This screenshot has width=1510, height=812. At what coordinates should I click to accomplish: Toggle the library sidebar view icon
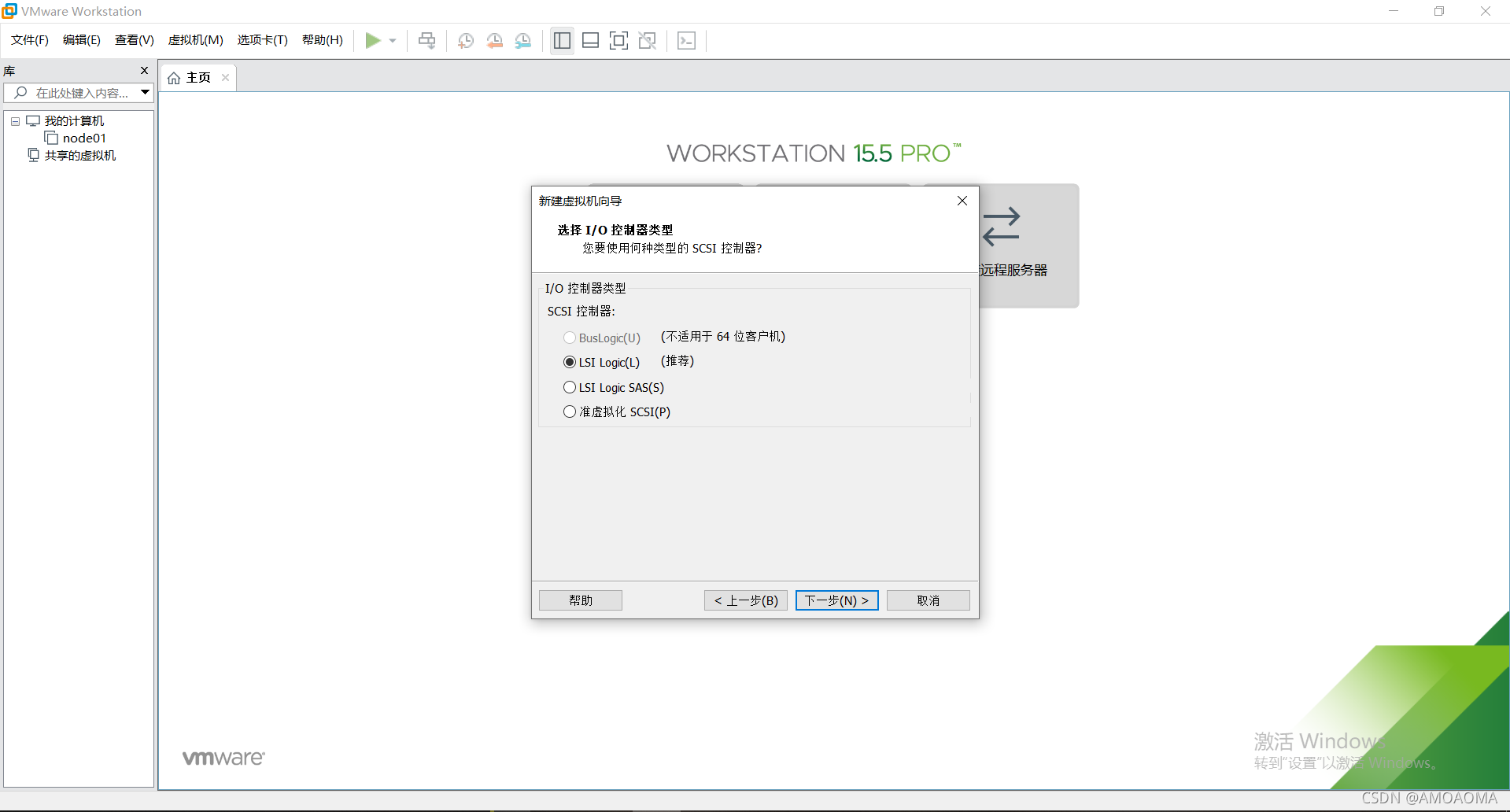[x=562, y=40]
